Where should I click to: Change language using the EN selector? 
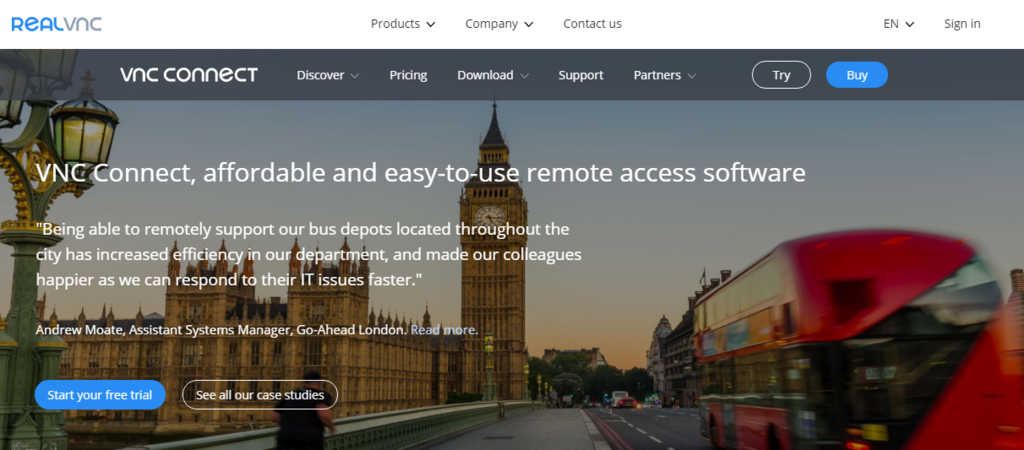pos(899,24)
